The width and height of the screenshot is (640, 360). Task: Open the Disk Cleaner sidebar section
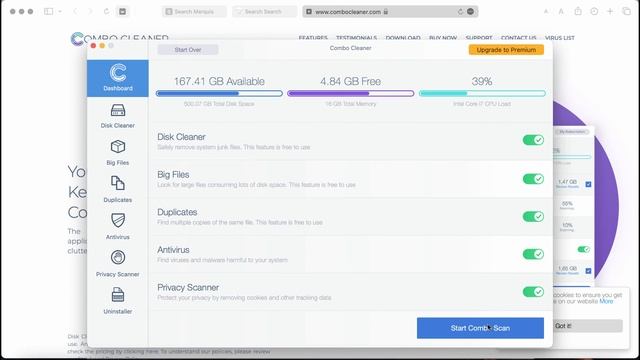click(x=118, y=116)
